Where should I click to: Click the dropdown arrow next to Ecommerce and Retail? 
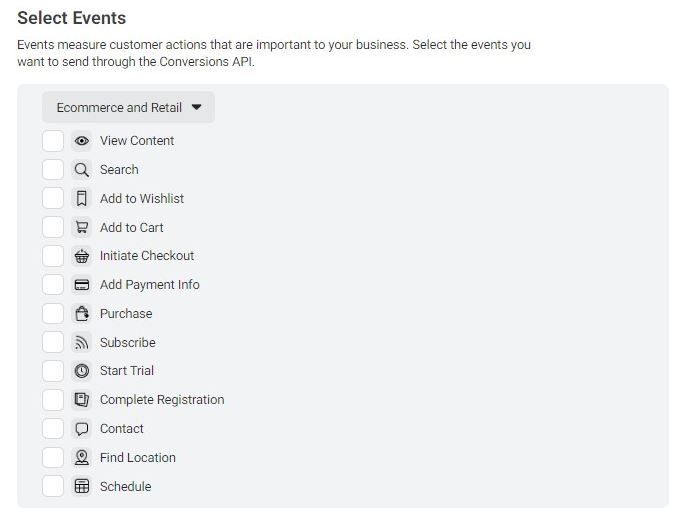(196, 107)
